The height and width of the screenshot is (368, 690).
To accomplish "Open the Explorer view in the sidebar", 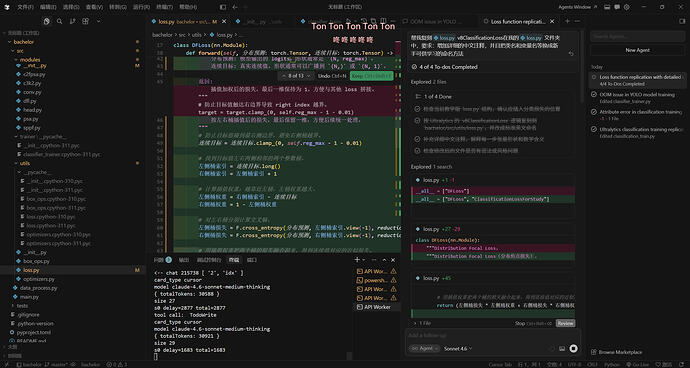I will [47, 21].
